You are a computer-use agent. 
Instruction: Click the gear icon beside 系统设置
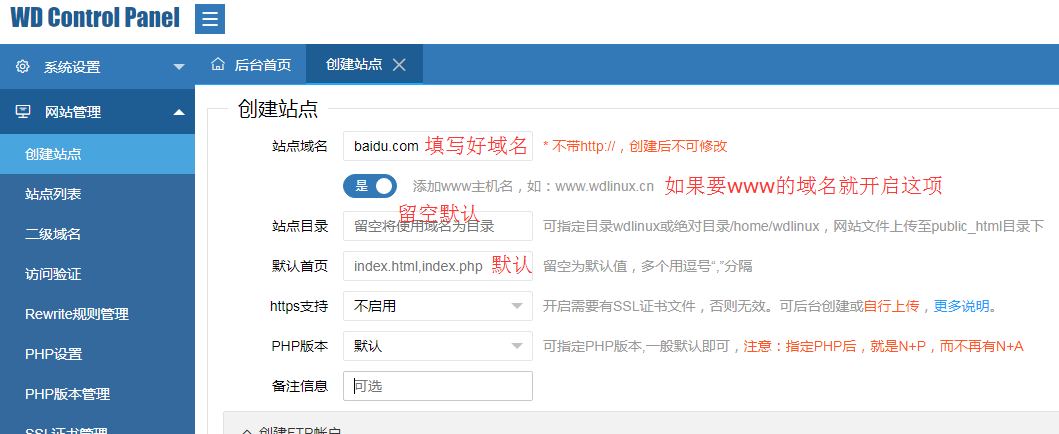pyautogui.click(x=22, y=67)
